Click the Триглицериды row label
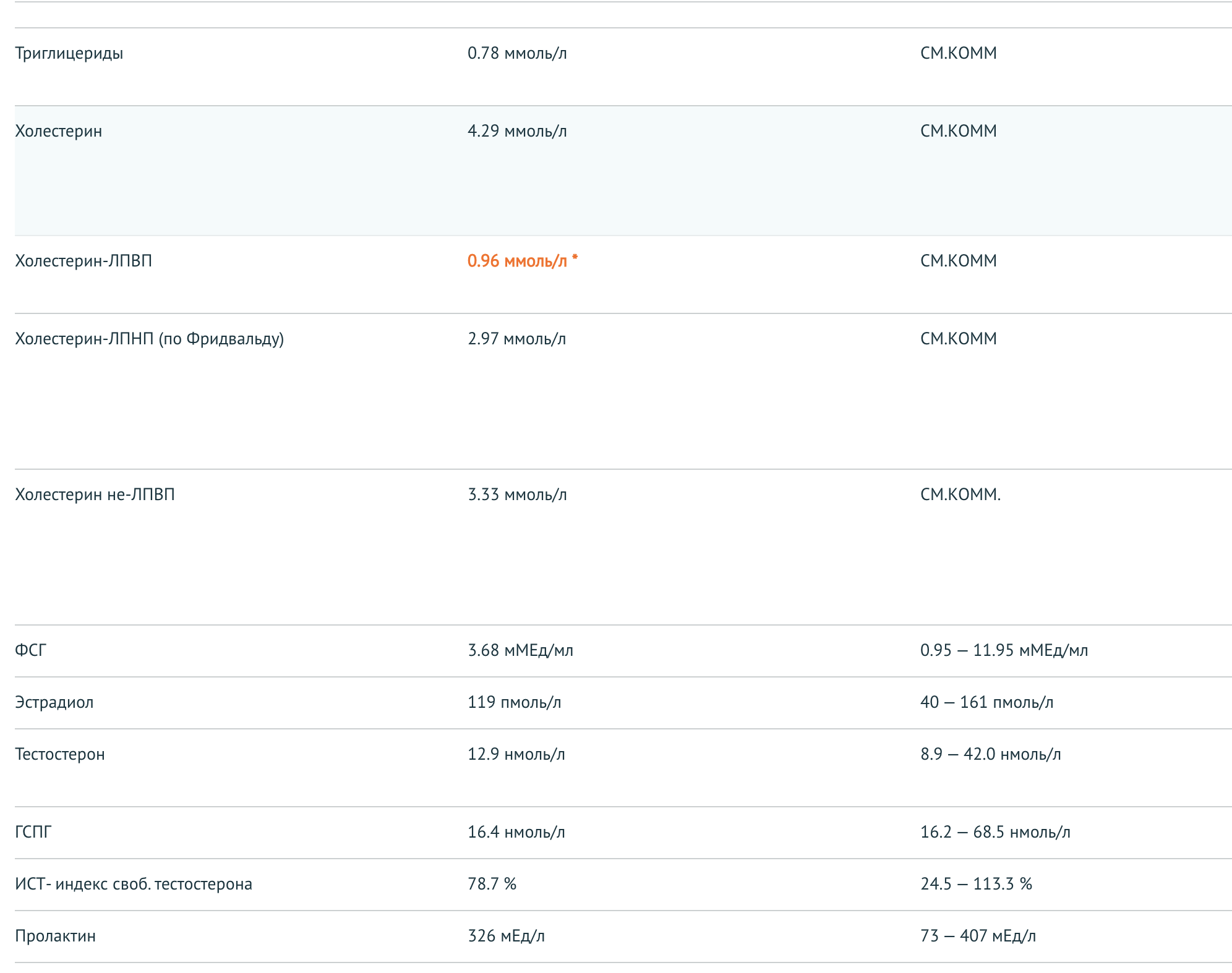This screenshot has width=1232, height=973. click(x=69, y=53)
